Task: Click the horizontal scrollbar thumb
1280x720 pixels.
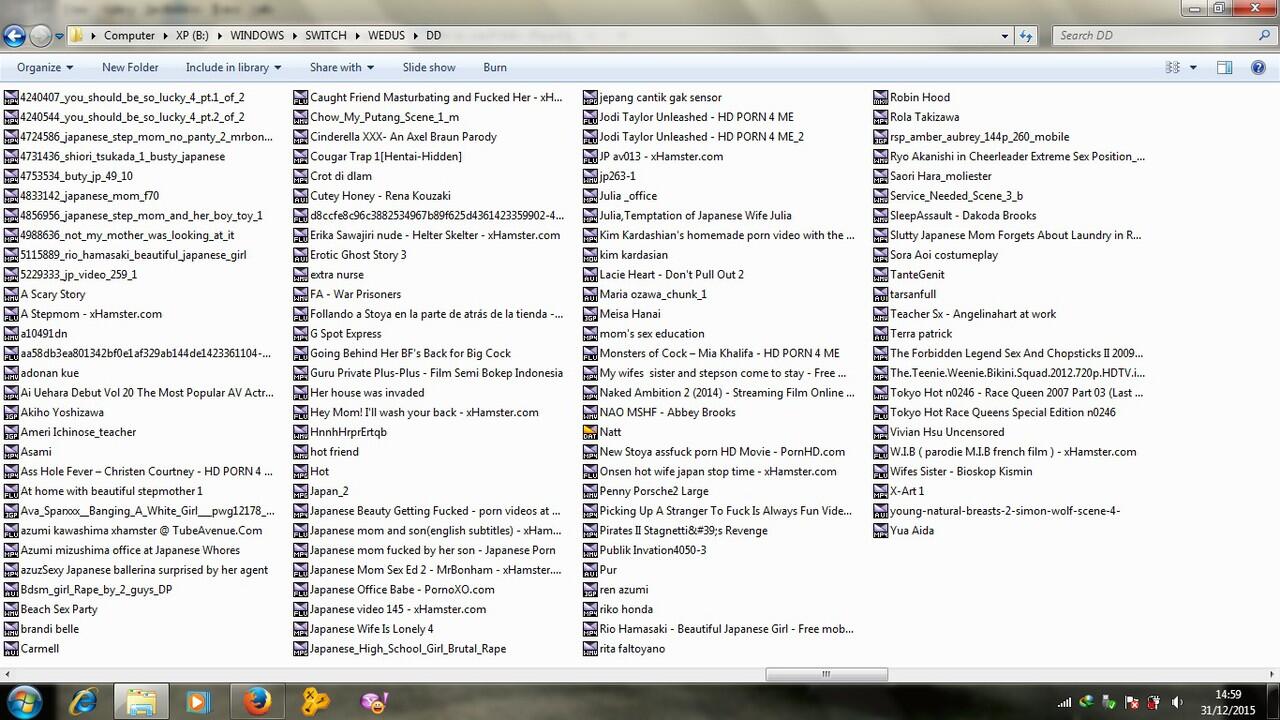Action: click(826, 674)
